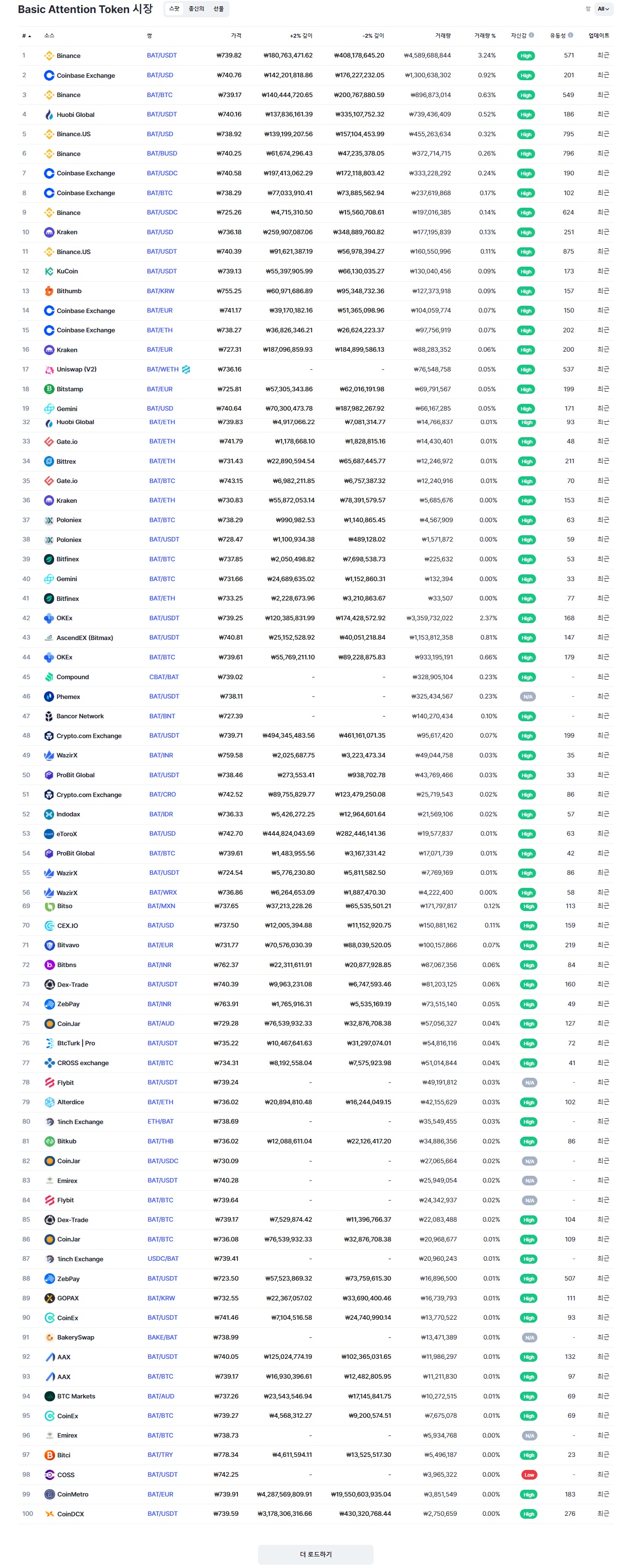Image resolution: width=621 pixels, height=1568 pixels.
Task: Click the KuCoin exchange logo
Action: click(x=49, y=271)
